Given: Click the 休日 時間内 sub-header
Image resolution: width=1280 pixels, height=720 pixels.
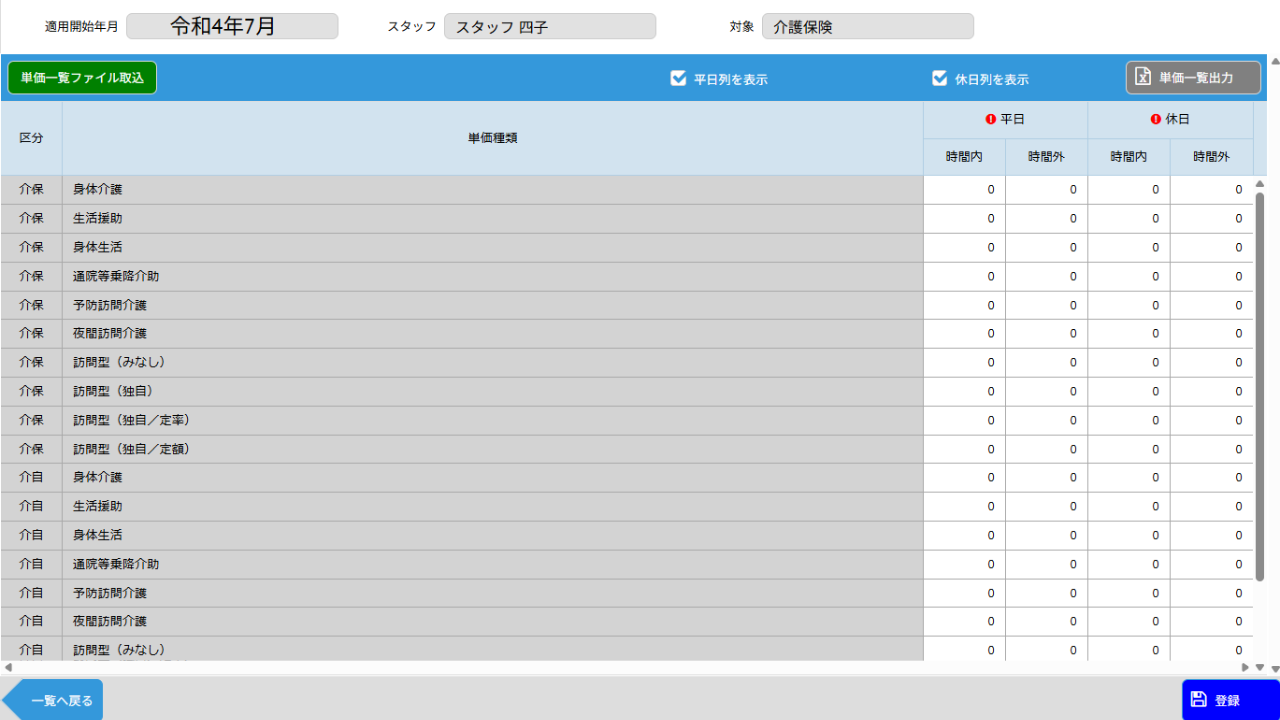Looking at the screenshot, I should tap(1129, 157).
